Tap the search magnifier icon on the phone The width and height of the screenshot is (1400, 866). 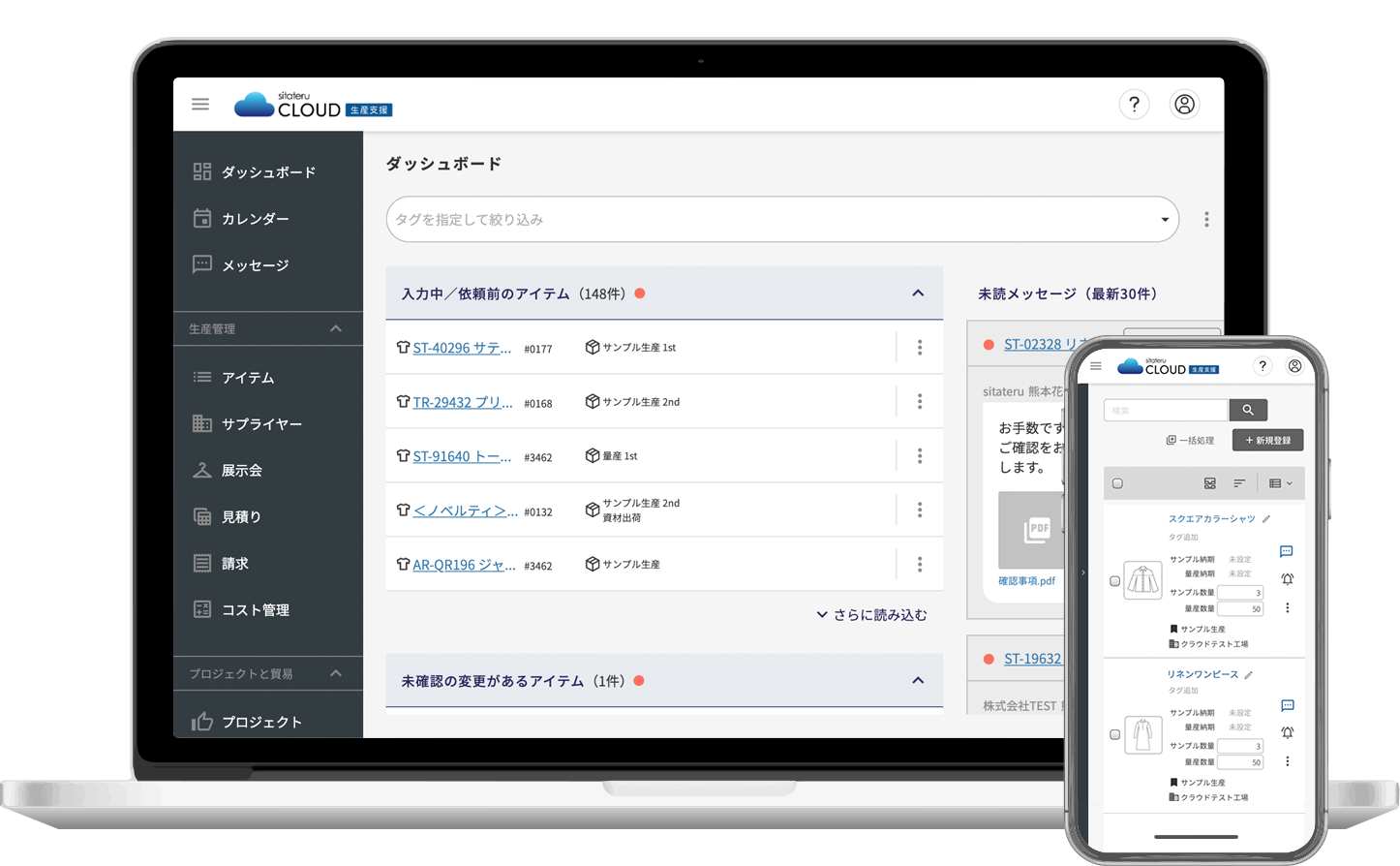click(1248, 410)
